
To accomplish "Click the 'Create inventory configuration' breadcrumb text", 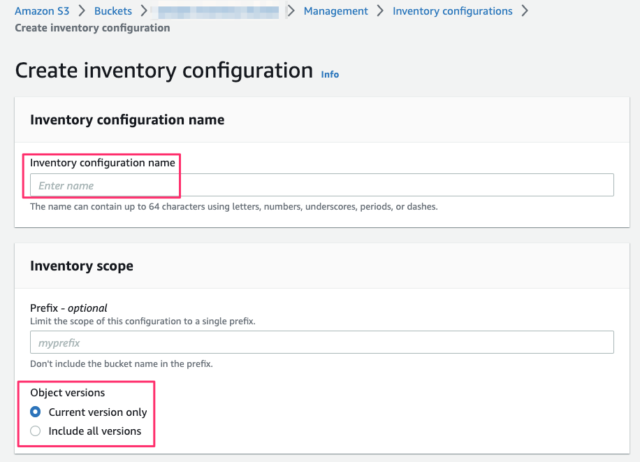I will (x=92, y=27).
